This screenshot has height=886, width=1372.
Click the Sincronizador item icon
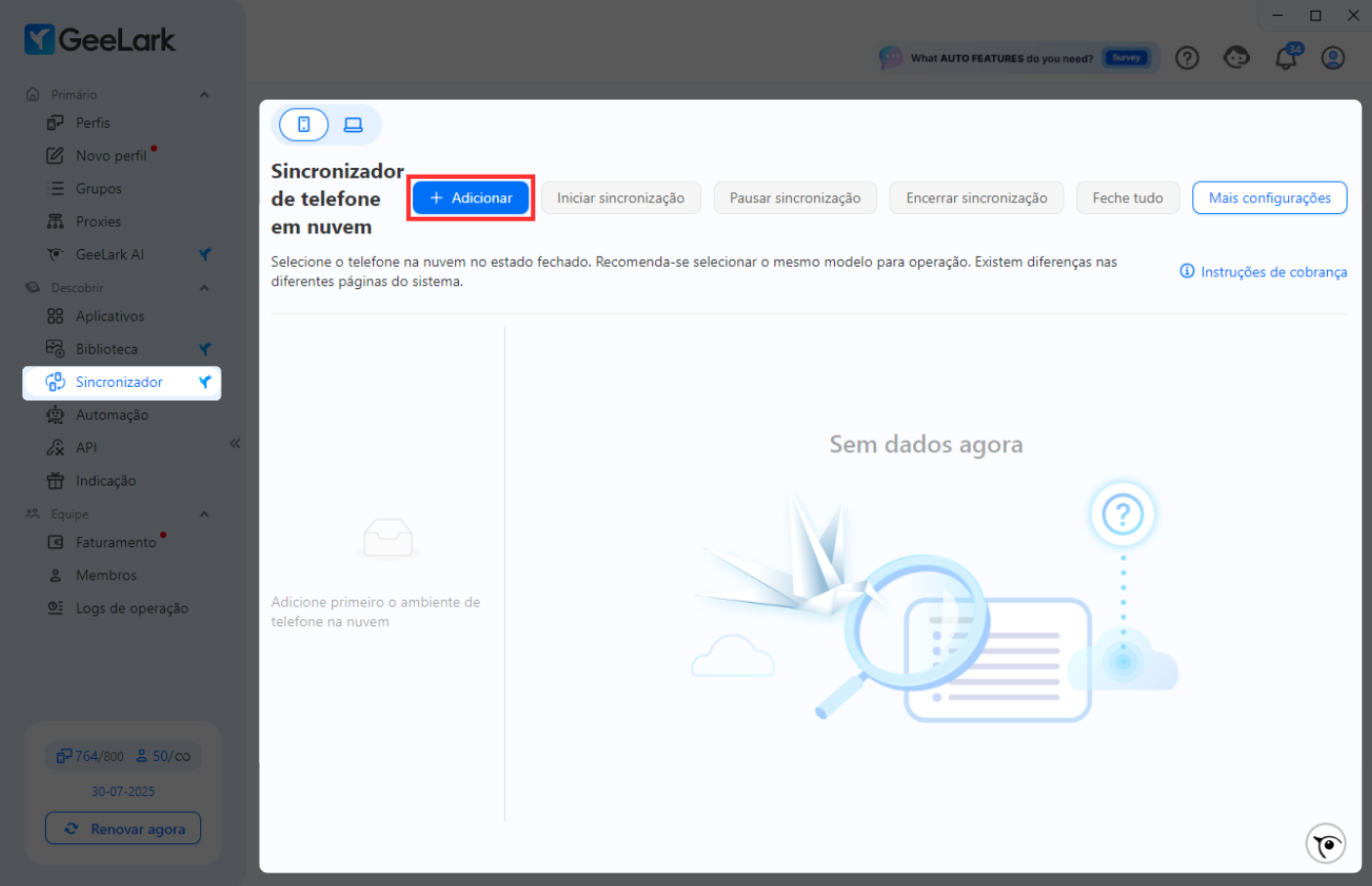(x=56, y=382)
